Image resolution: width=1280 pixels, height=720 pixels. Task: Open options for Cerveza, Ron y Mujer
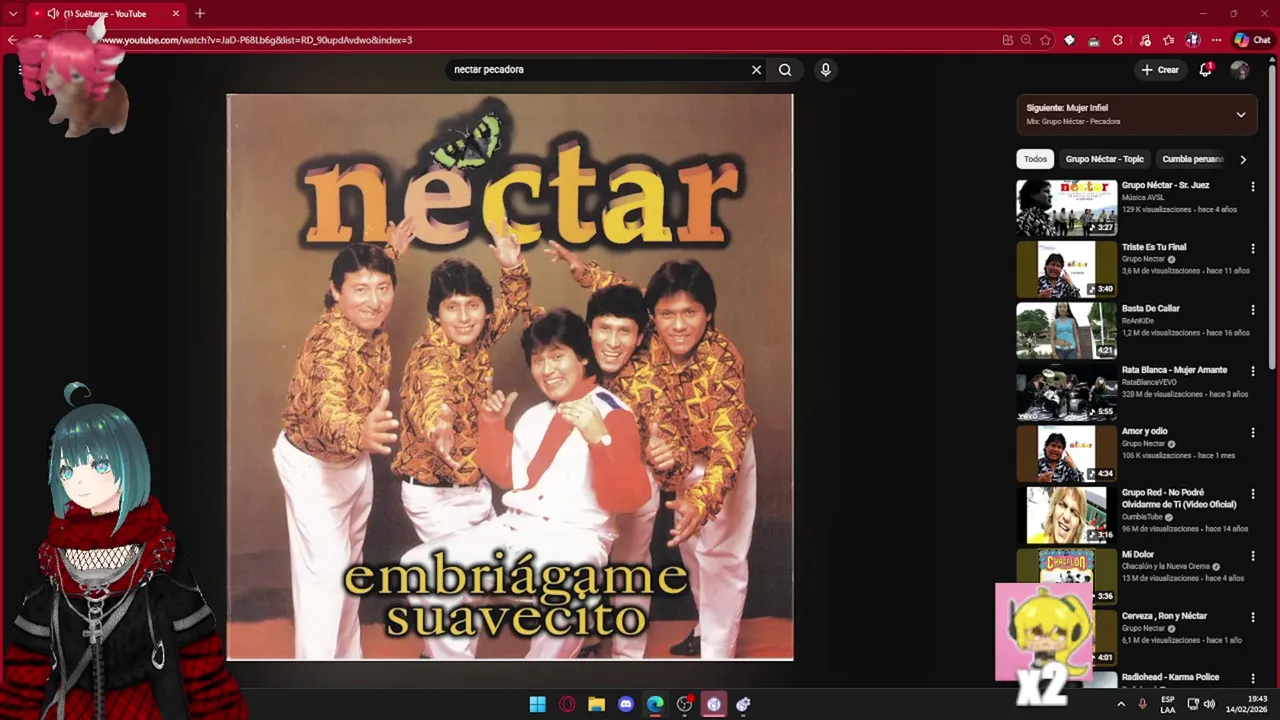click(1252, 617)
